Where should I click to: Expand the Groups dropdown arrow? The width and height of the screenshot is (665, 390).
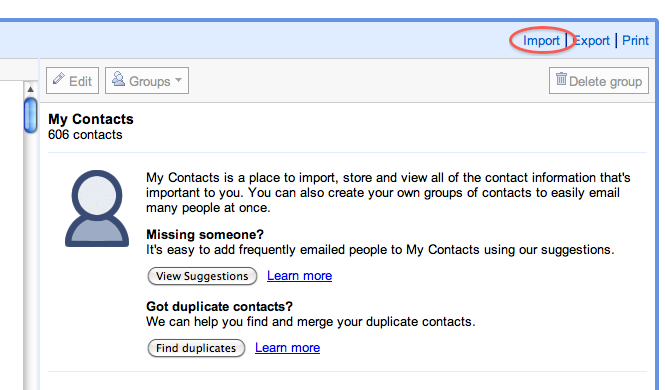tap(179, 80)
